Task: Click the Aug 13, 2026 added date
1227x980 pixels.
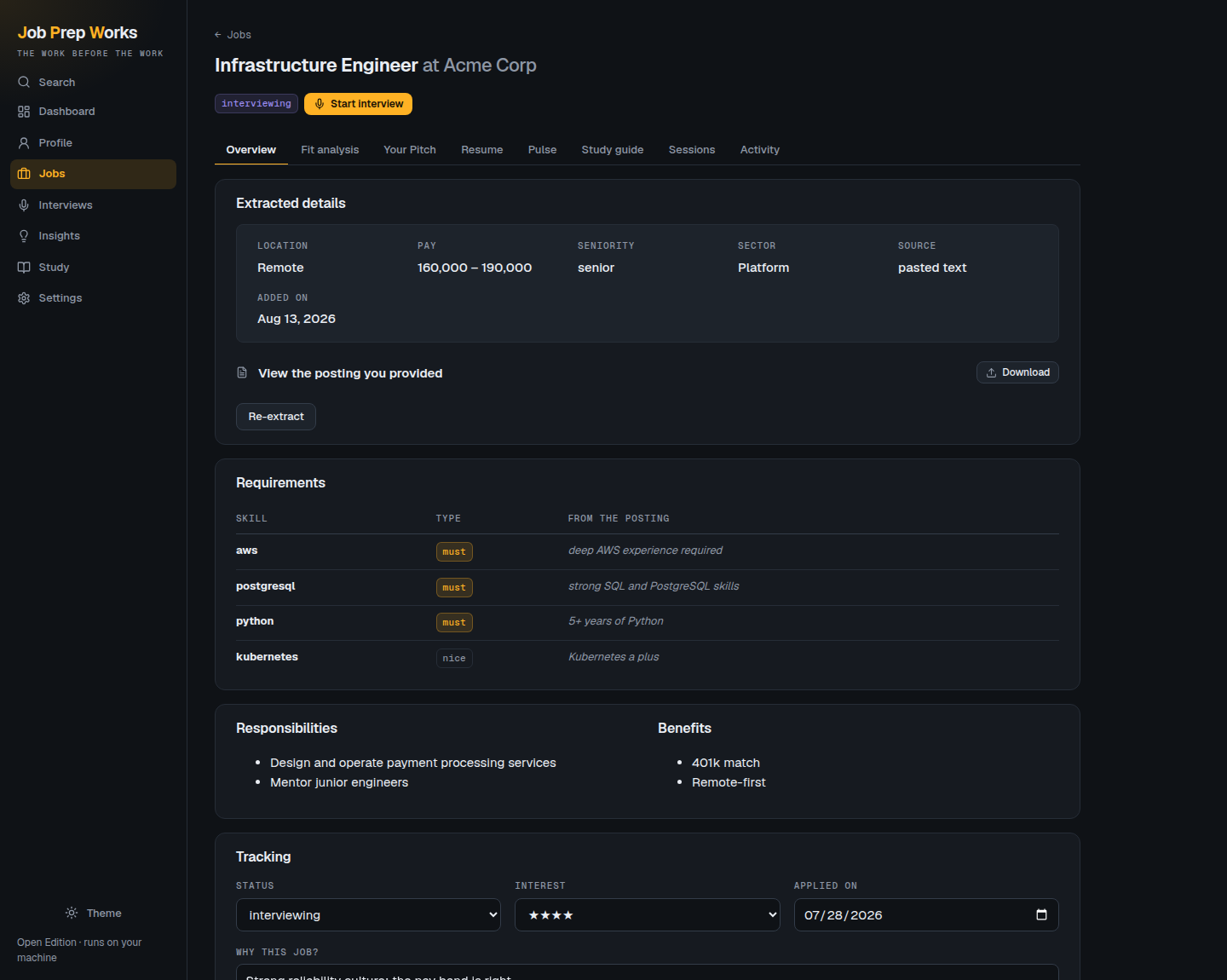Action: 297,319
